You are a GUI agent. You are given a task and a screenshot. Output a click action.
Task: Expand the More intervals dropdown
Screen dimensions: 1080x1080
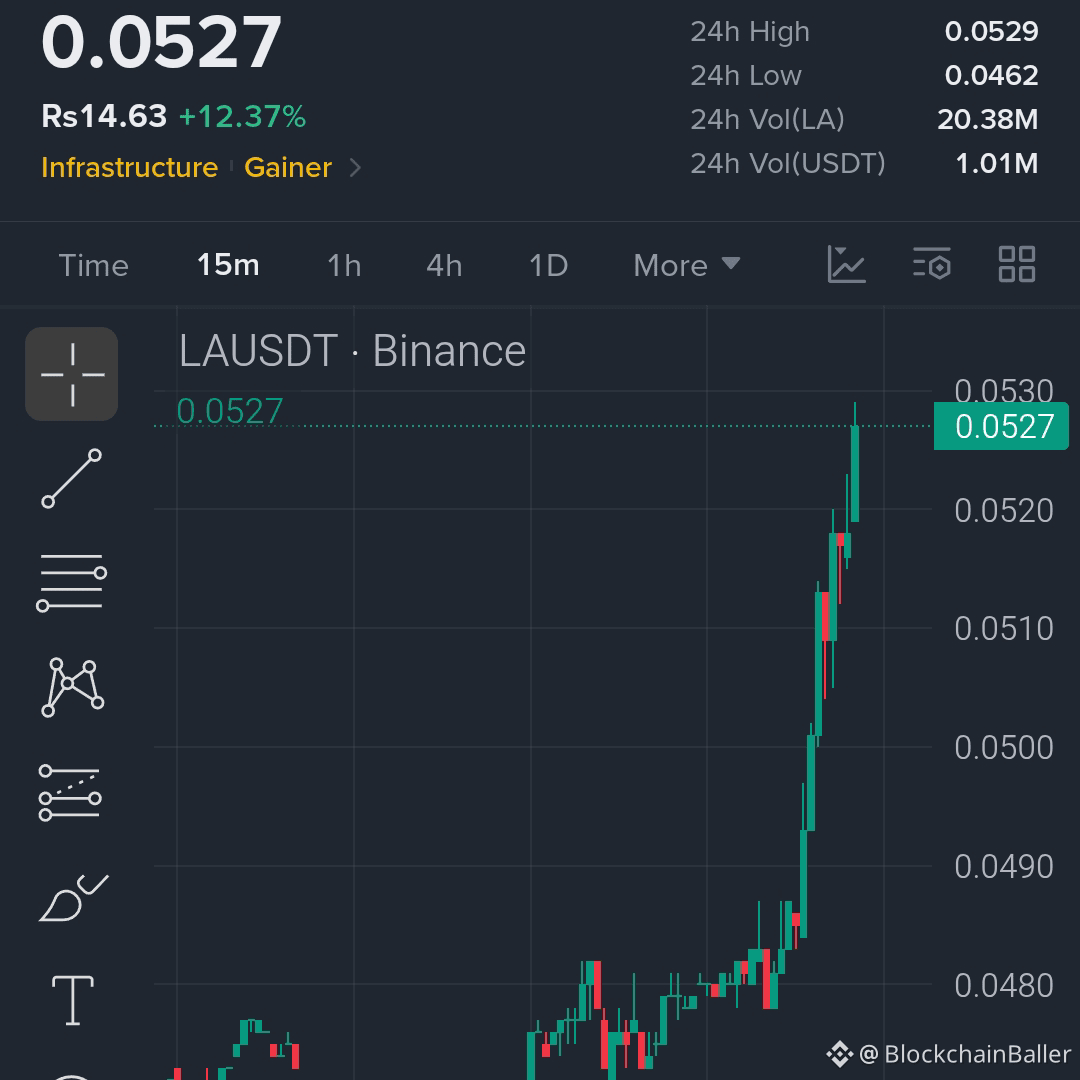click(687, 266)
